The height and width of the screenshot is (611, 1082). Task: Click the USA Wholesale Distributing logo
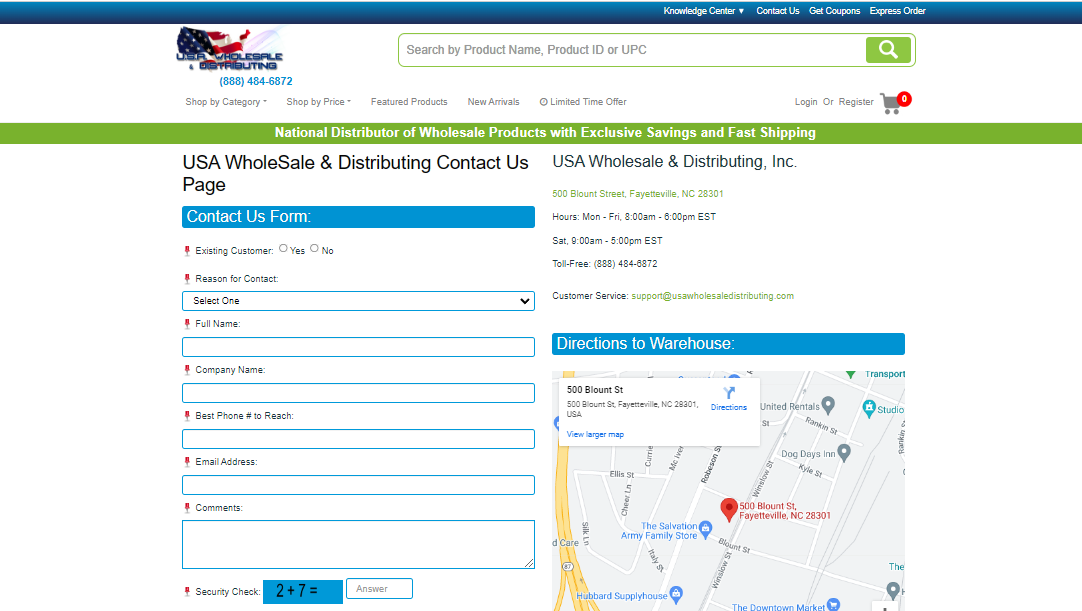(230, 49)
